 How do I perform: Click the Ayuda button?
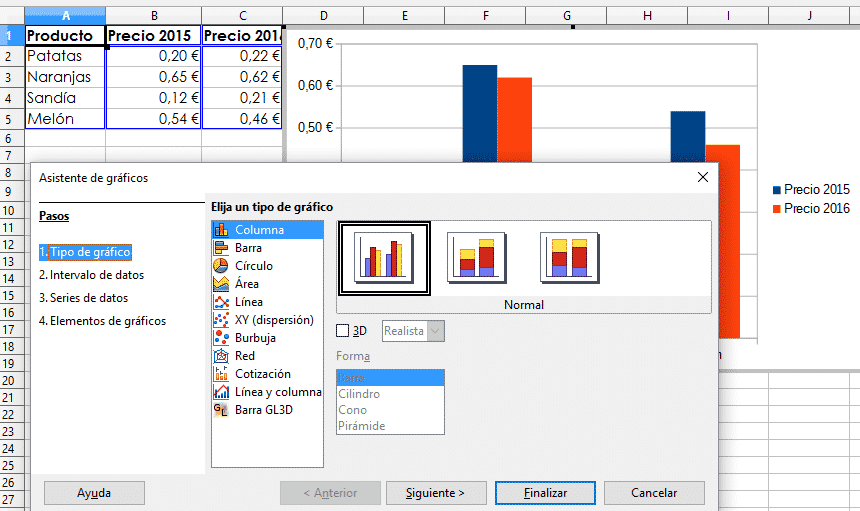(x=94, y=493)
